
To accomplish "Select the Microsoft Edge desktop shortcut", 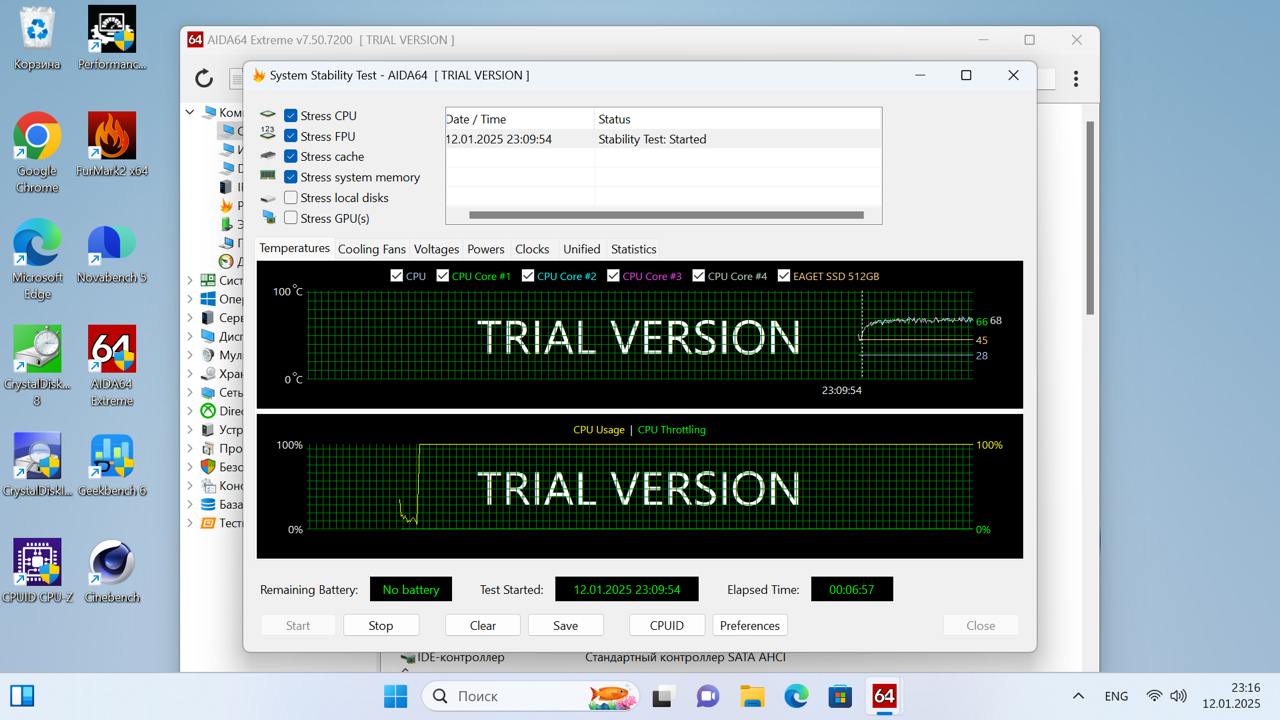I will coord(37,260).
